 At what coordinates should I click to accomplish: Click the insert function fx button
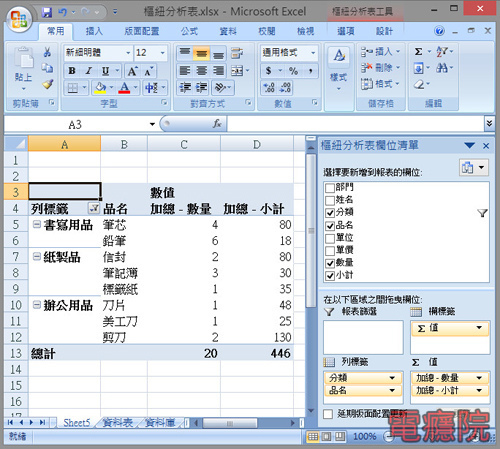point(217,124)
